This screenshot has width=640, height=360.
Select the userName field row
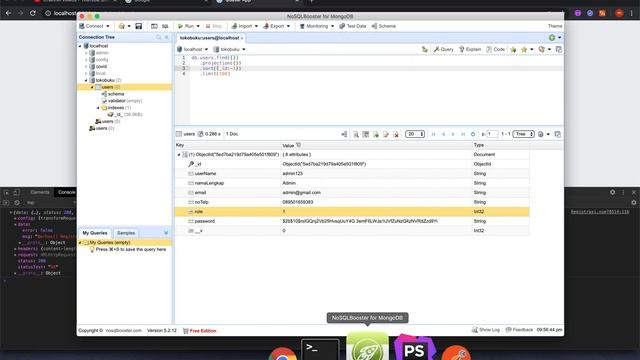click(x=352, y=173)
